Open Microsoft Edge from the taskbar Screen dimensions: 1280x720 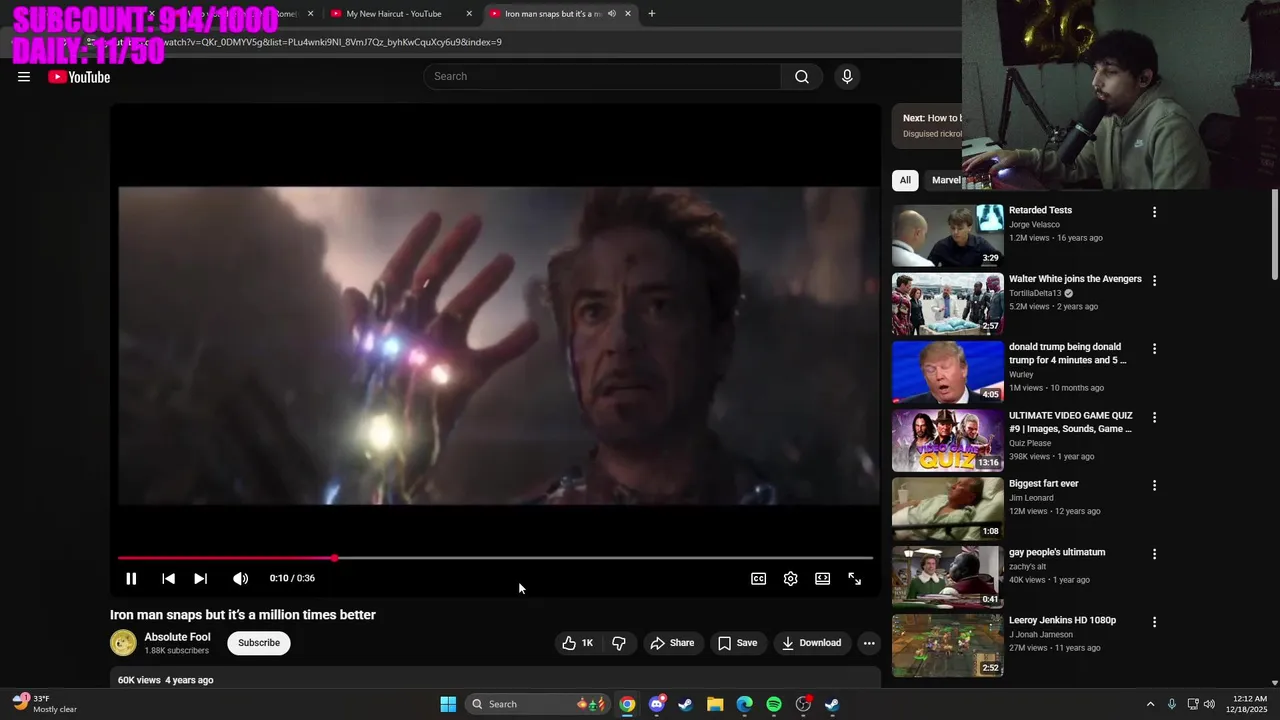click(744, 704)
